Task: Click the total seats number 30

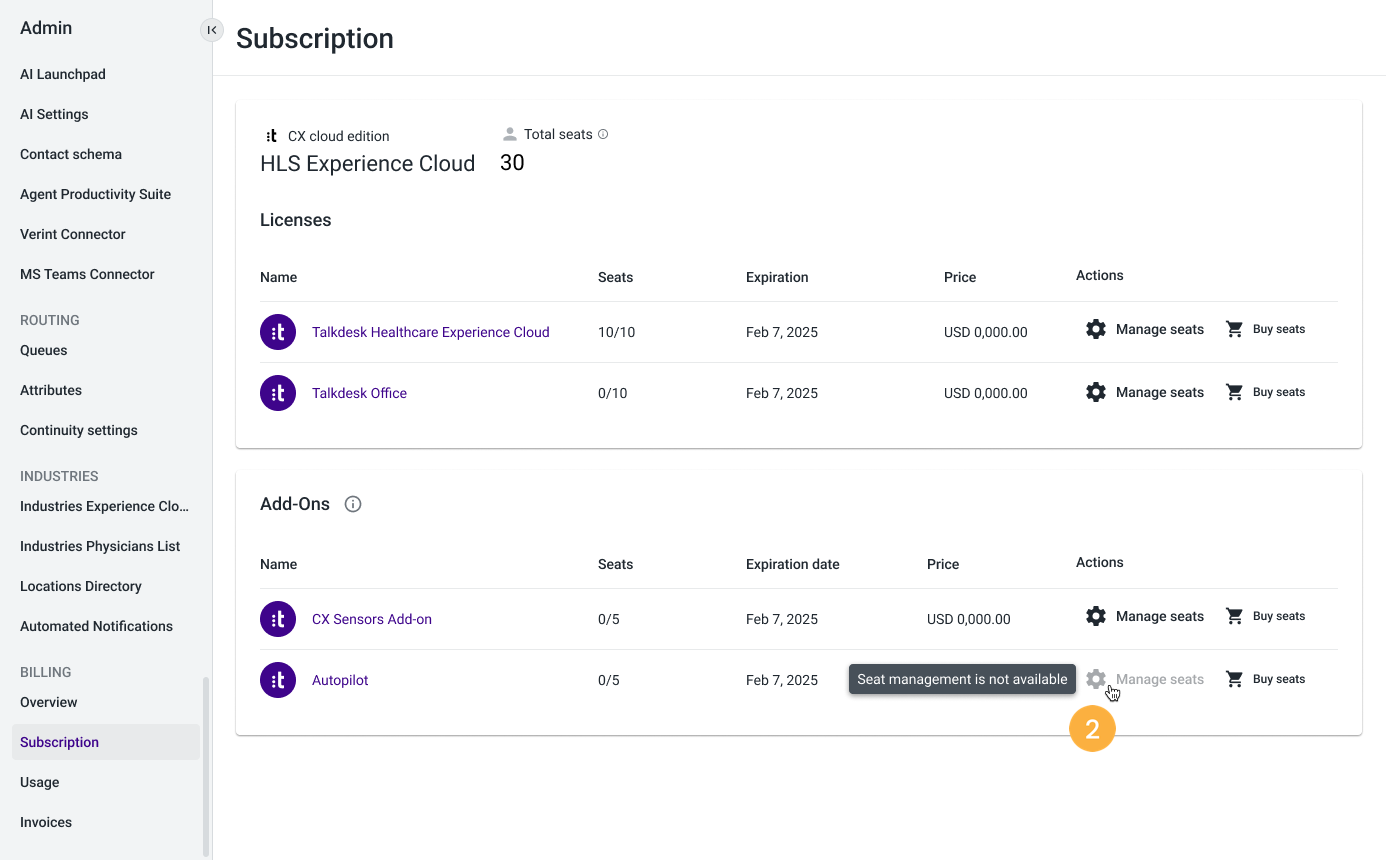Action: [512, 163]
